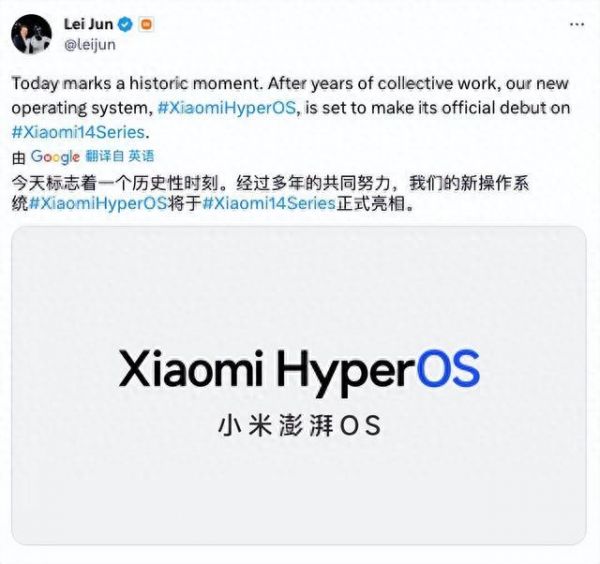600x564 pixels.
Task: Click the orange Xiaomi affiliation badge
Action: 147,24
